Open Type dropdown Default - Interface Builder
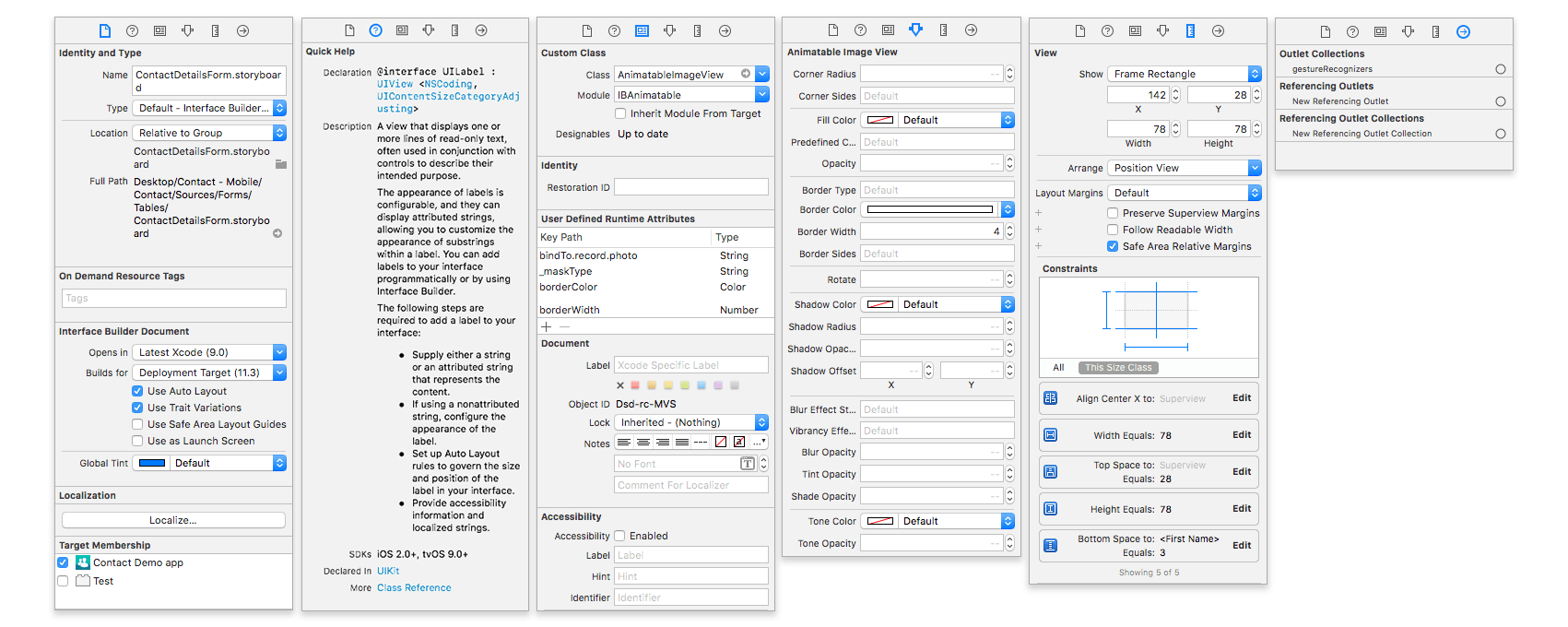The height and width of the screenshot is (627, 1568). click(x=209, y=108)
